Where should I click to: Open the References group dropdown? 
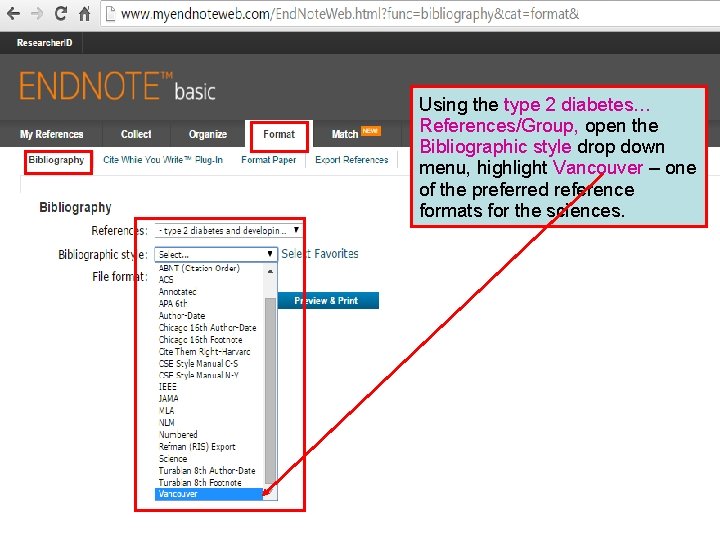click(228, 231)
